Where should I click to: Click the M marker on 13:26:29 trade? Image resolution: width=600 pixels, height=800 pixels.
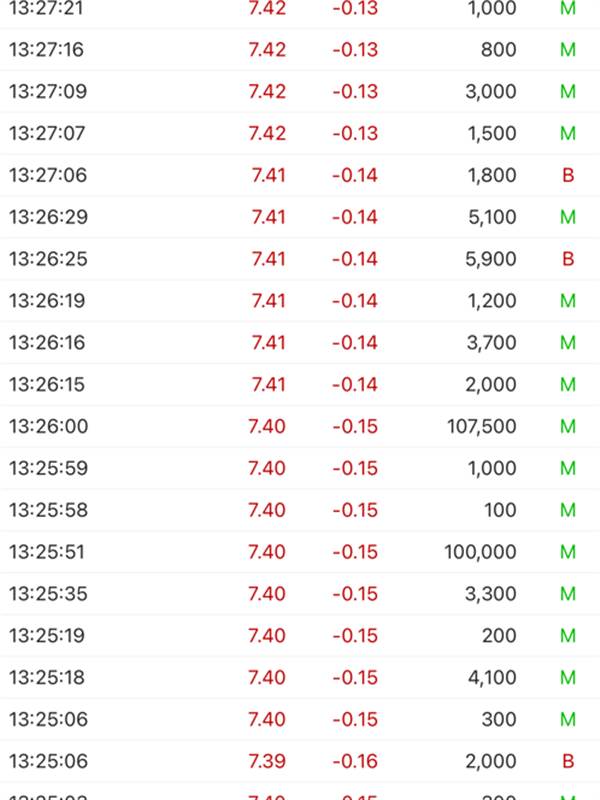[568, 217]
